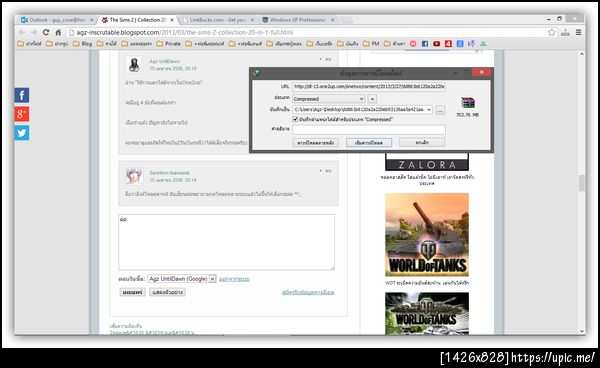Click the plus button next to the category dropdown
This screenshot has width=600, height=368.
pyautogui.click(x=372, y=99)
